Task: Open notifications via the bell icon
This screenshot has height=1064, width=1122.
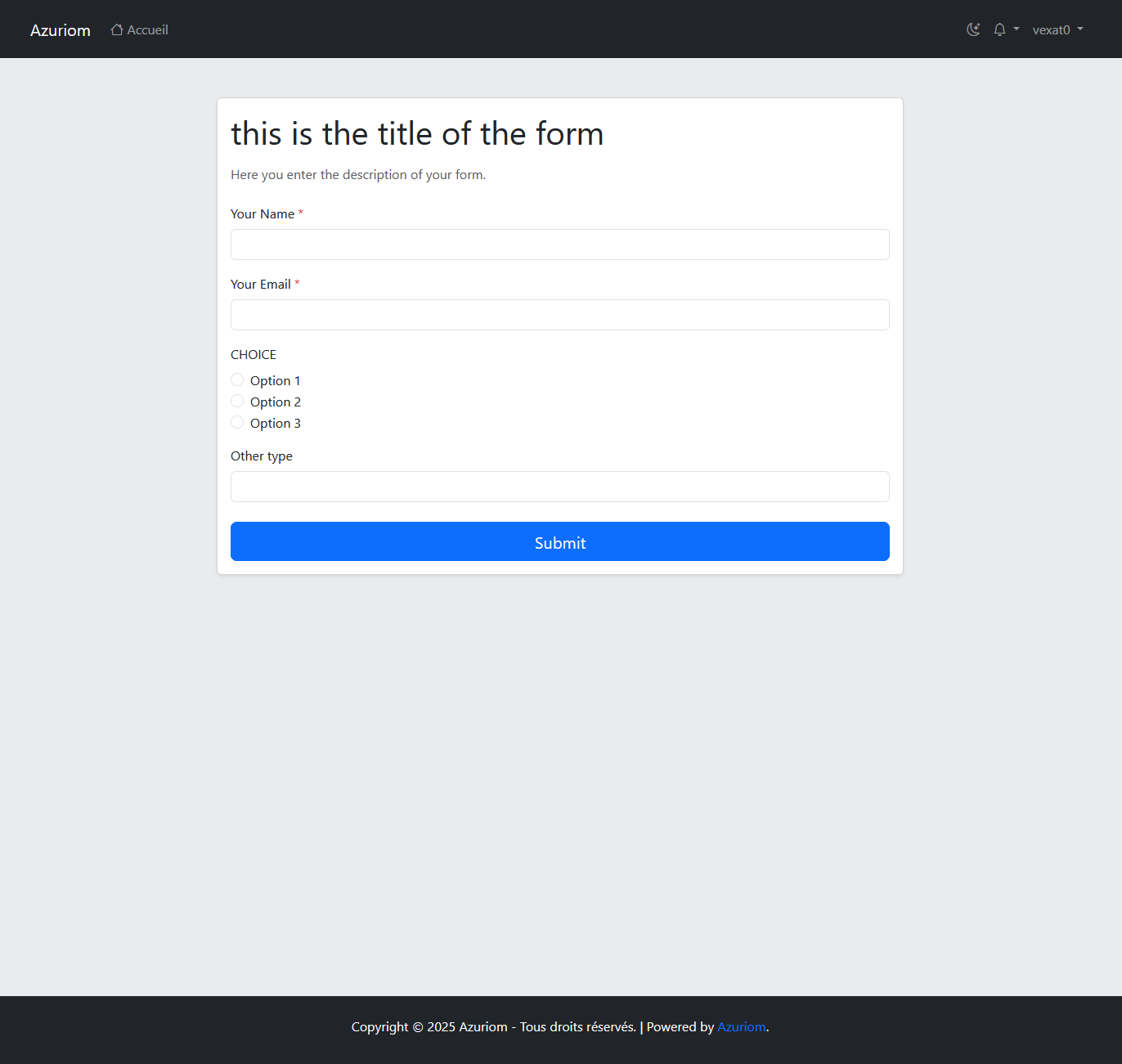Action: pos(999,29)
